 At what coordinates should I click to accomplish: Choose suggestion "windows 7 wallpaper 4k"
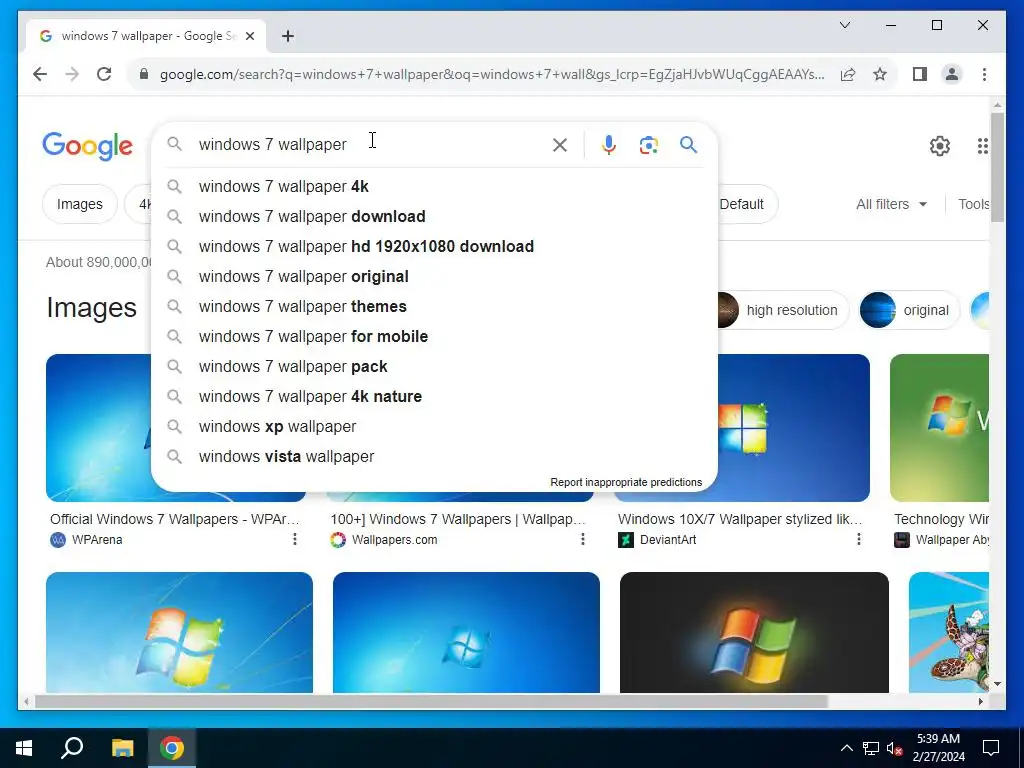pyautogui.click(x=434, y=187)
